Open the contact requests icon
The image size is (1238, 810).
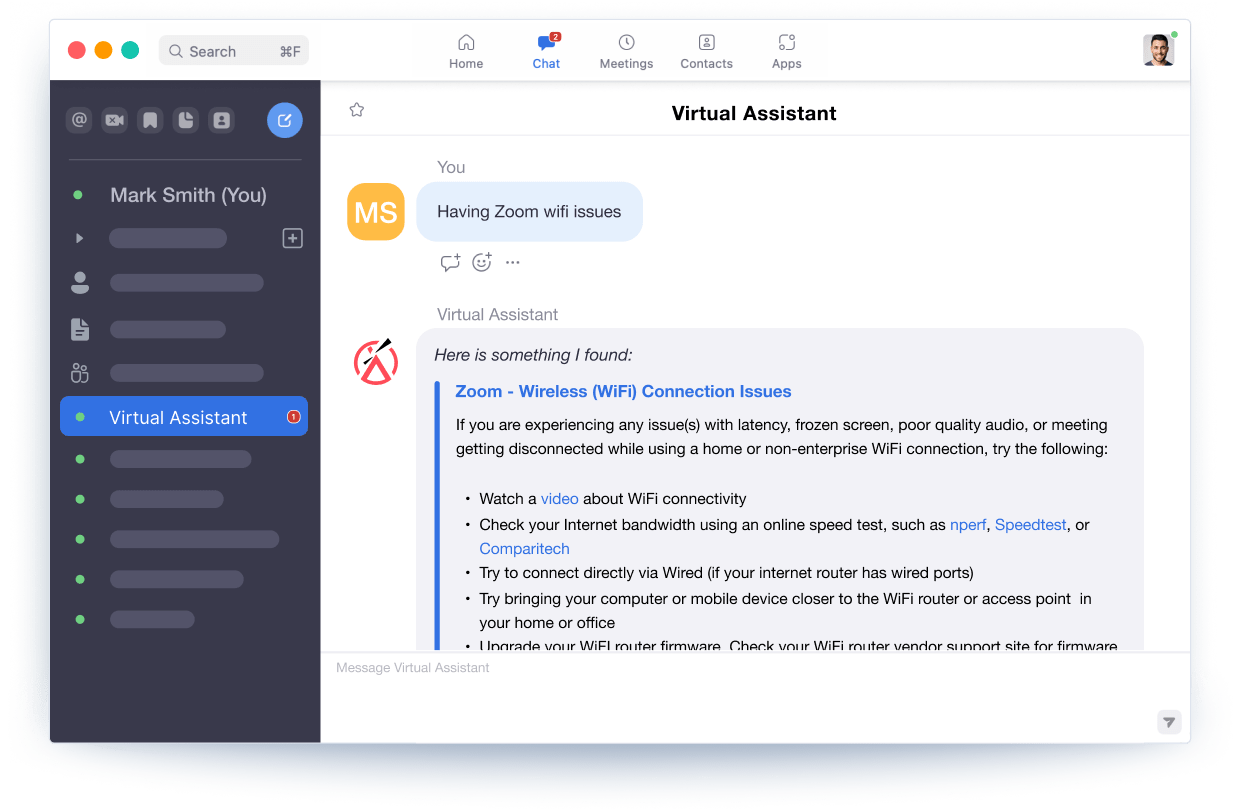221,120
